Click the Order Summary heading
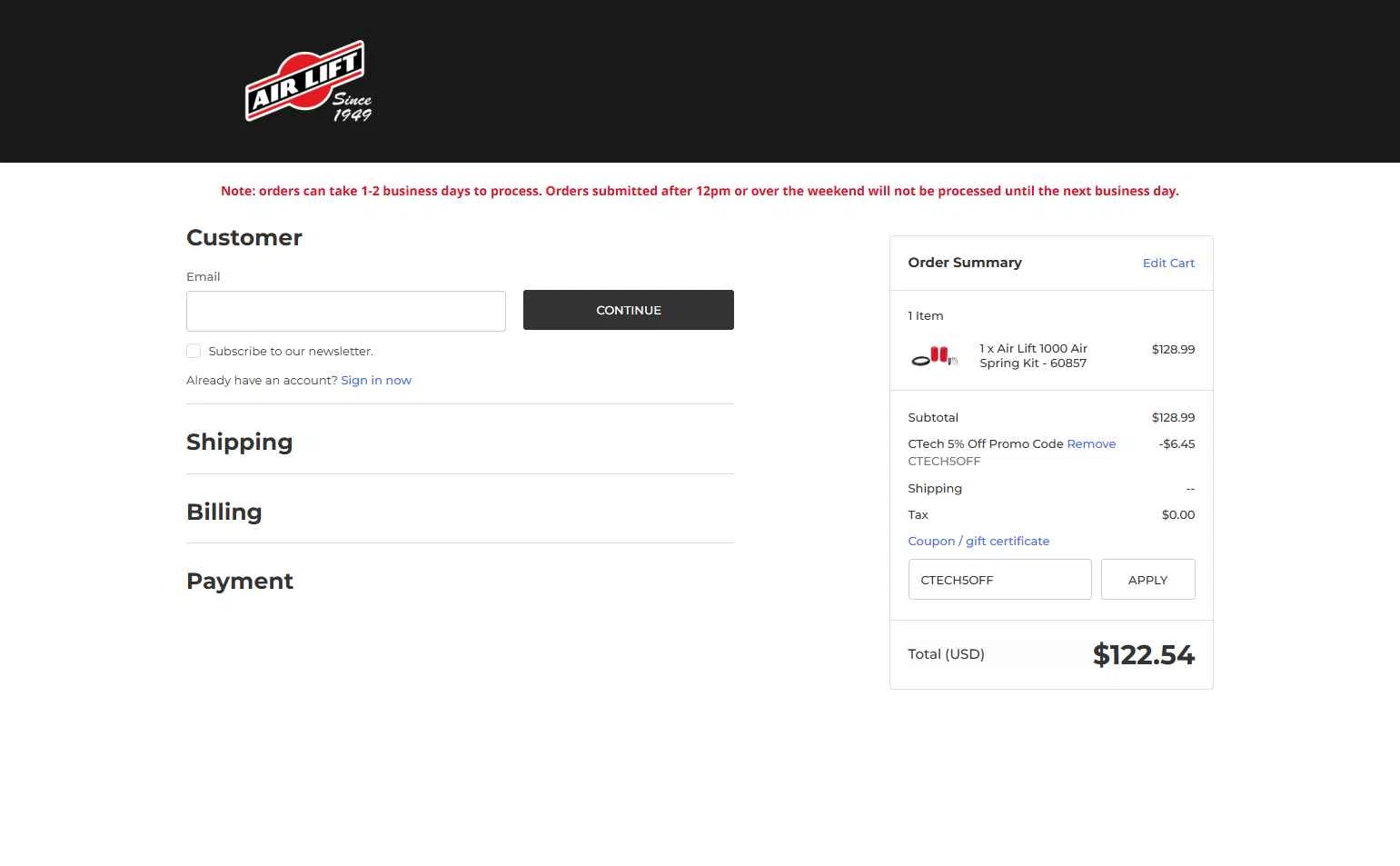Screen dimensions: 1400x866 click(965, 263)
